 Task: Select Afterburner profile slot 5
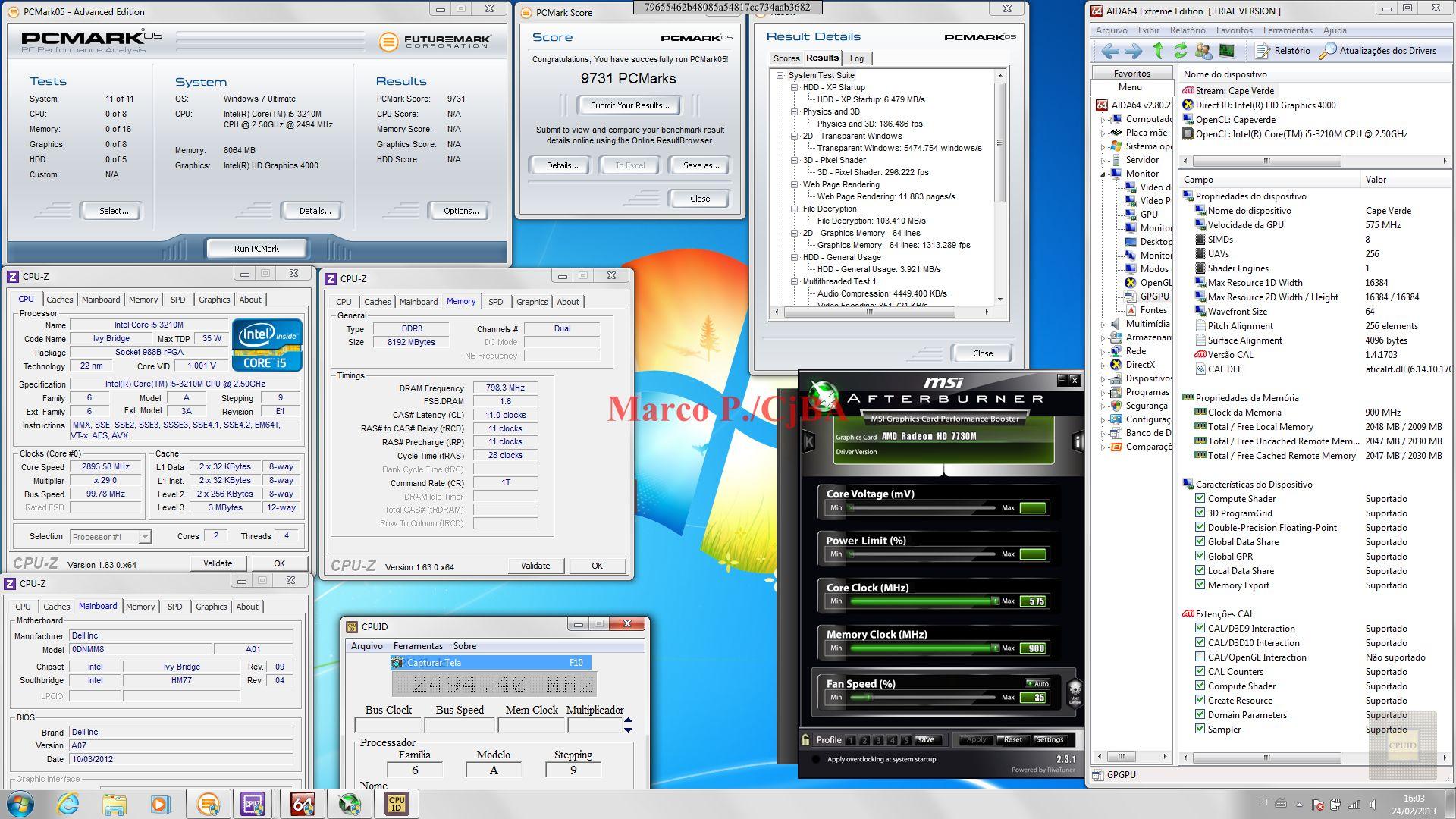(905, 740)
